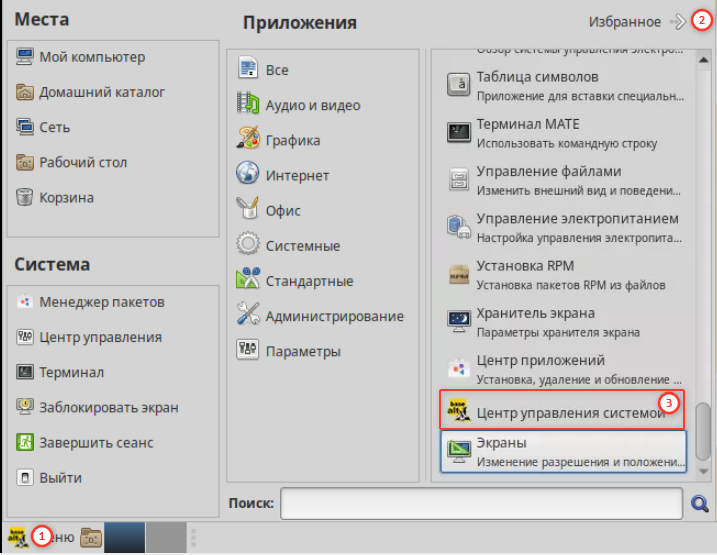Select the 'Системные' category label
The width and height of the screenshot is (717, 555).
pyautogui.click(x=303, y=245)
